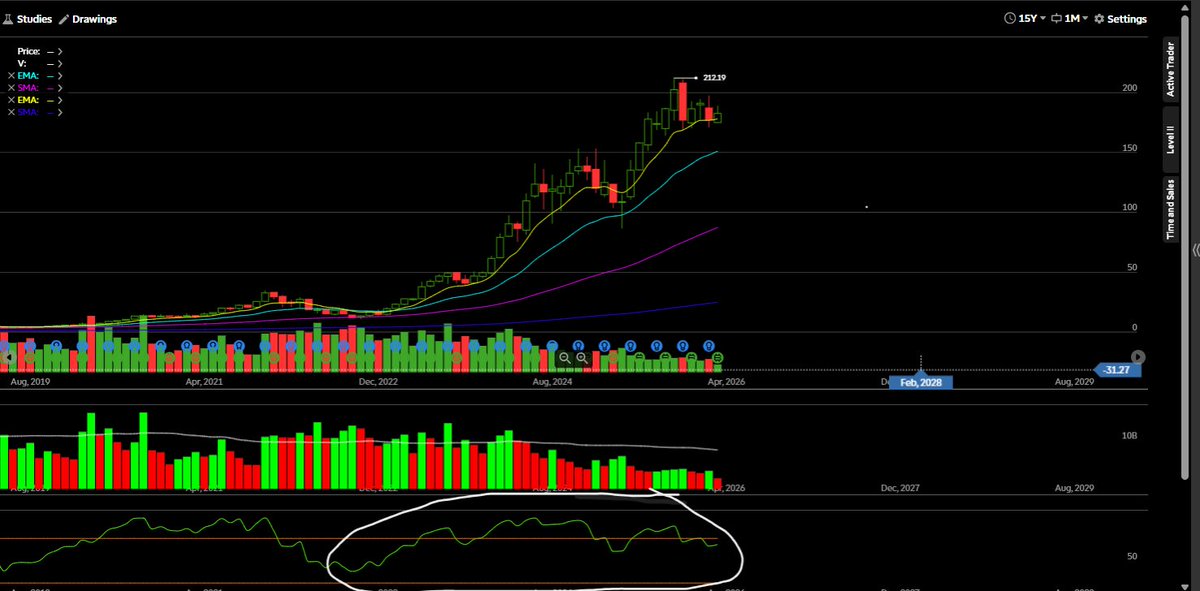The image size is (1200, 591).
Task: Expand the blue SMA legend chevron
Action: click(x=60, y=113)
